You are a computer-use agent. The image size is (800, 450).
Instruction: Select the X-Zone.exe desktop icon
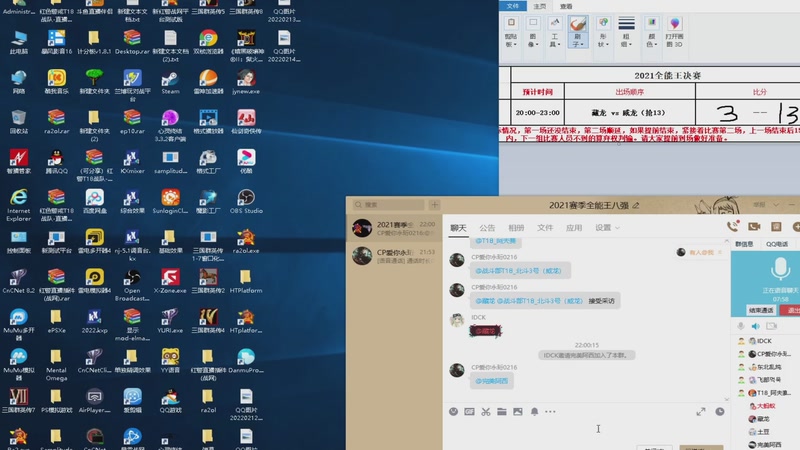tap(170, 281)
